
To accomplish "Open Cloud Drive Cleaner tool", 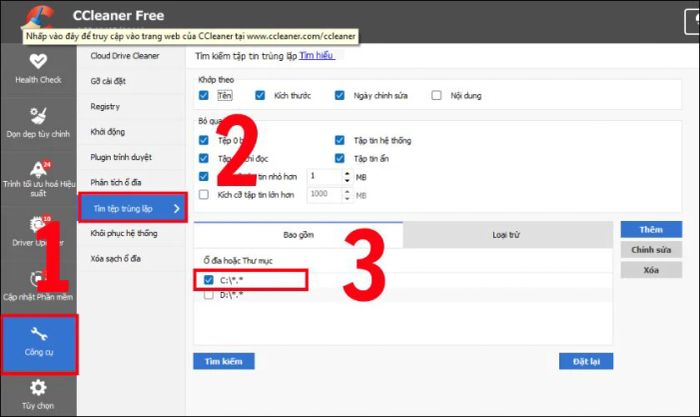I will pyautogui.click(x=125, y=56).
